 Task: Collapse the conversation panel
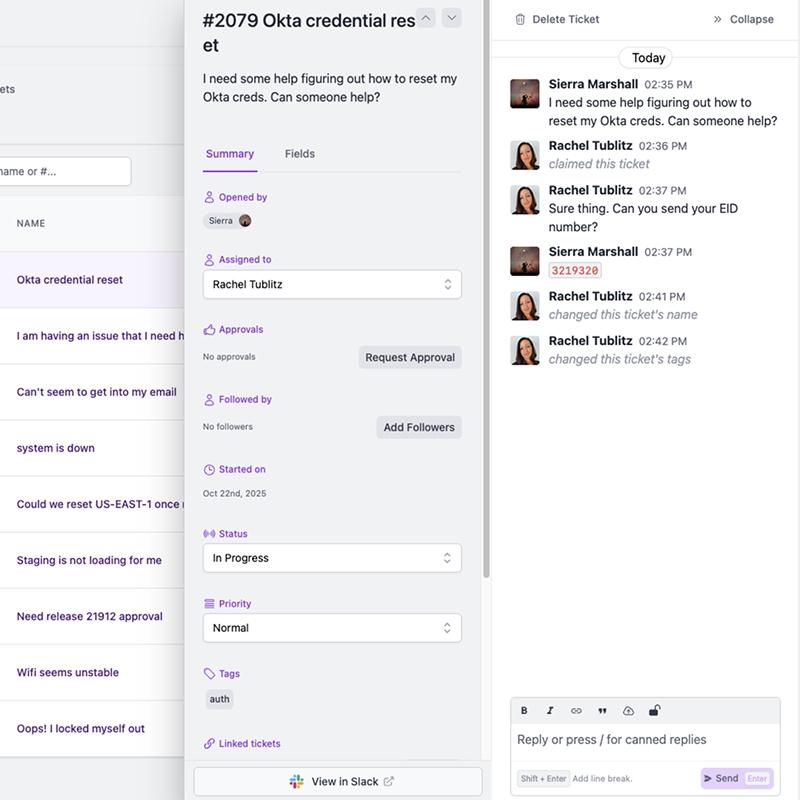click(x=743, y=19)
